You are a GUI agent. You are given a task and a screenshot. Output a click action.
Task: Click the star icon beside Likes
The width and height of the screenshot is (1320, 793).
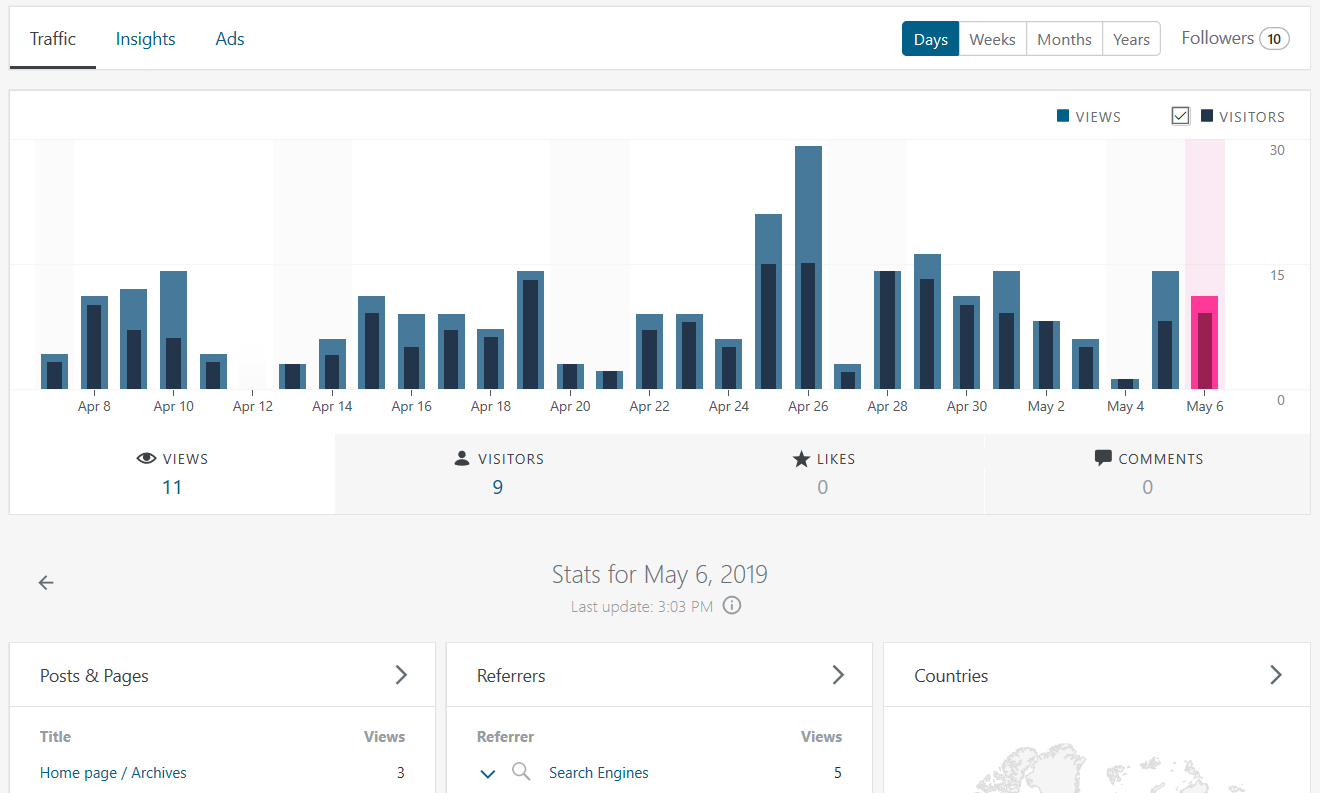pos(801,459)
